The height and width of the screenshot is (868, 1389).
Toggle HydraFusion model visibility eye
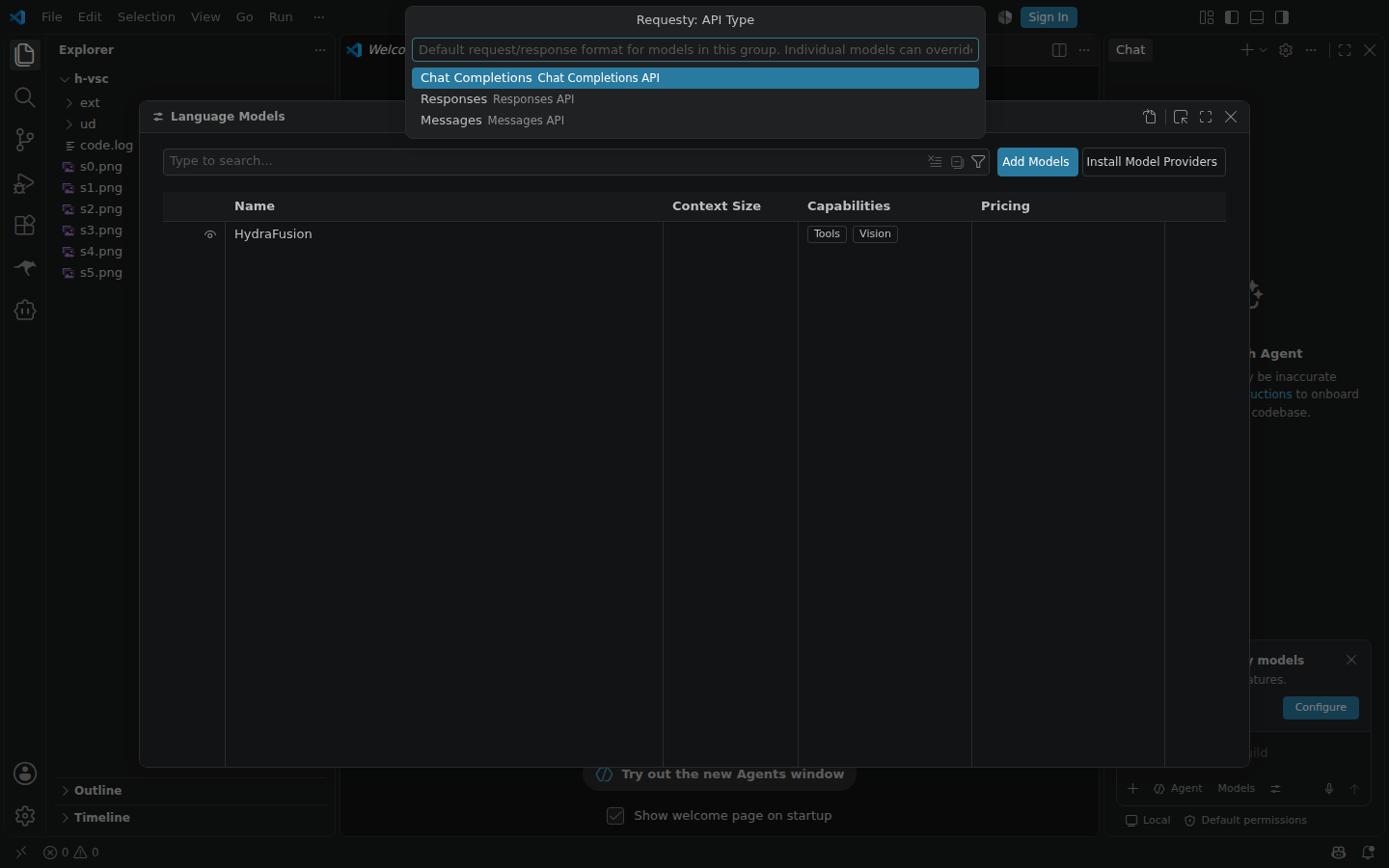point(210,234)
